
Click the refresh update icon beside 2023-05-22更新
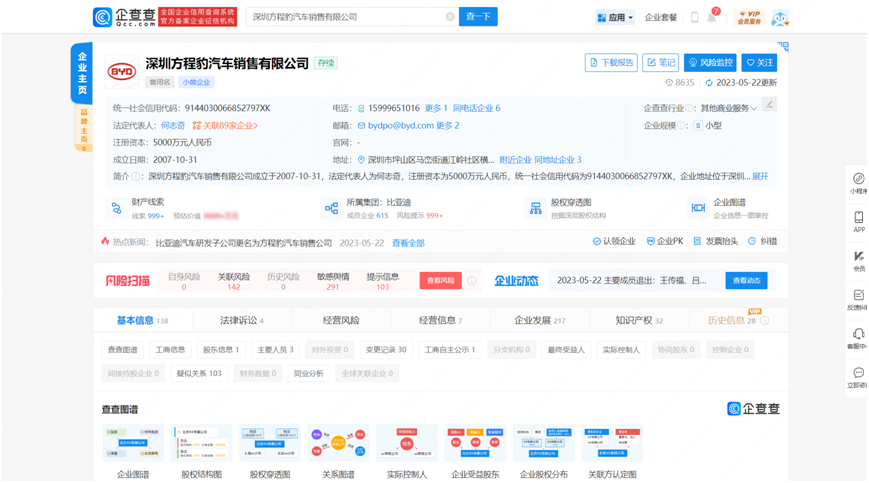click(x=709, y=83)
